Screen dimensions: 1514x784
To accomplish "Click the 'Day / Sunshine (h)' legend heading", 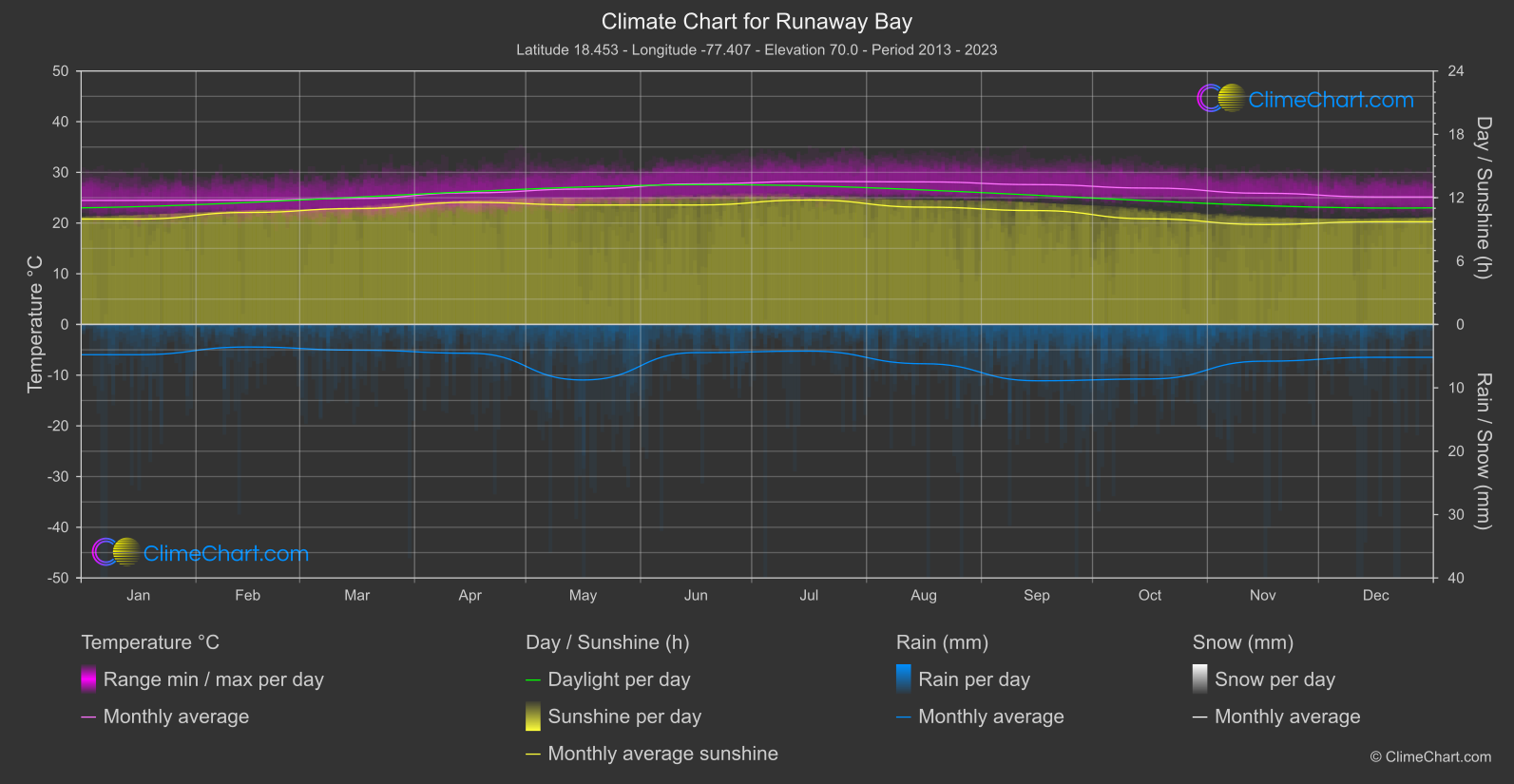I will pos(607,642).
